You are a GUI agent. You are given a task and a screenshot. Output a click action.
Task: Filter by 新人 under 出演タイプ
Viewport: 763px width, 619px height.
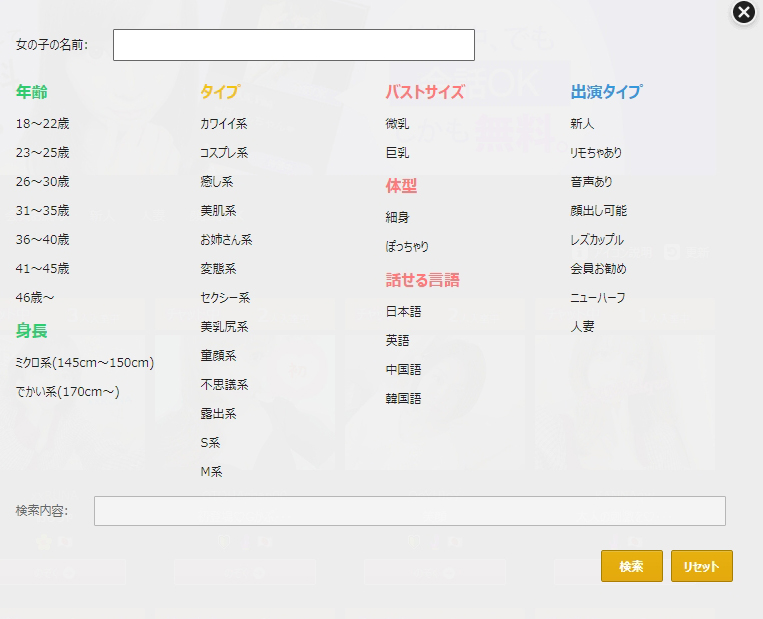pyautogui.click(x=583, y=124)
